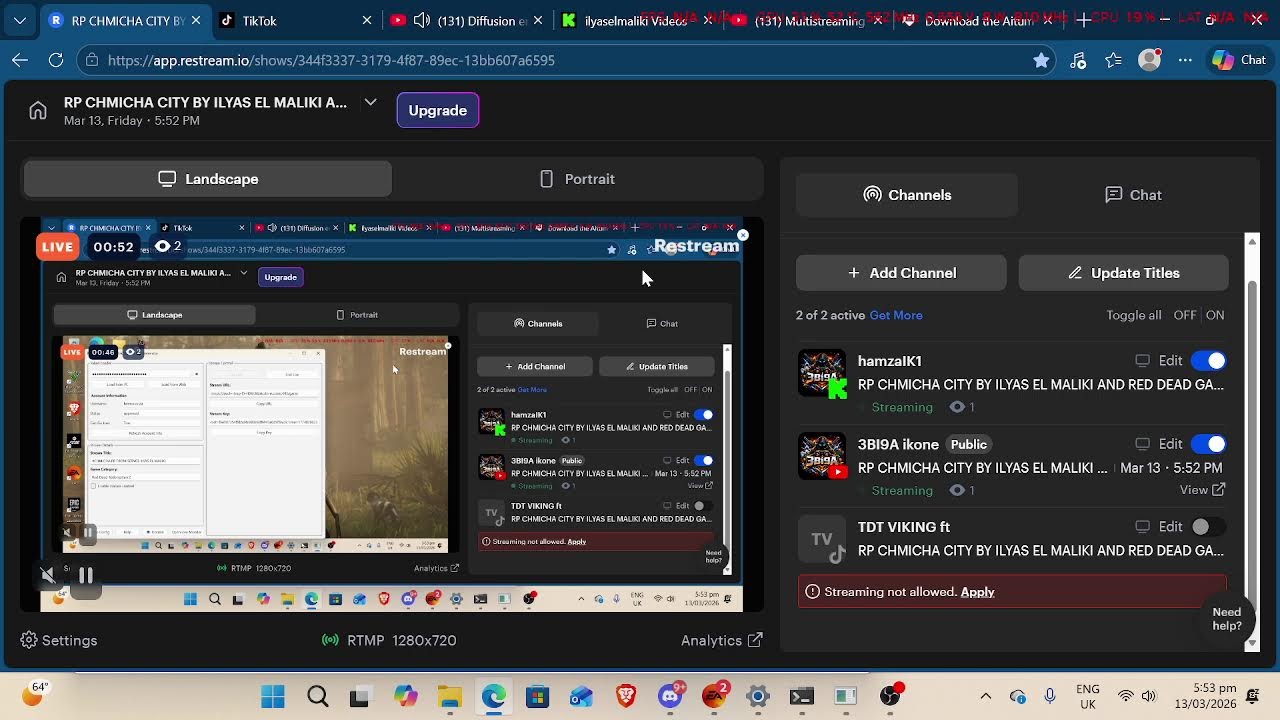Open the browser profile avatar
Image resolution: width=1280 pixels, height=720 pixels.
click(x=1150, y=60)
